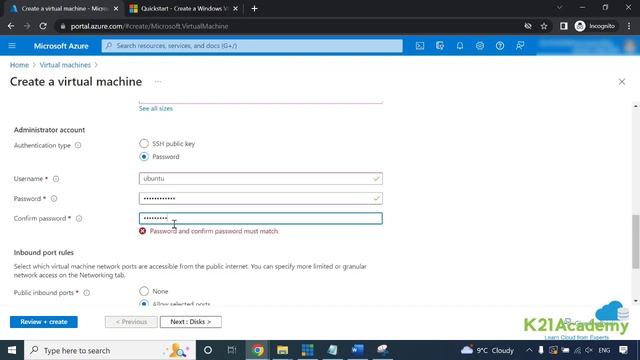Screen dimensions: 640x360
Task: Switch to the Create a virtual machine tab
Action: coord(63,8)
